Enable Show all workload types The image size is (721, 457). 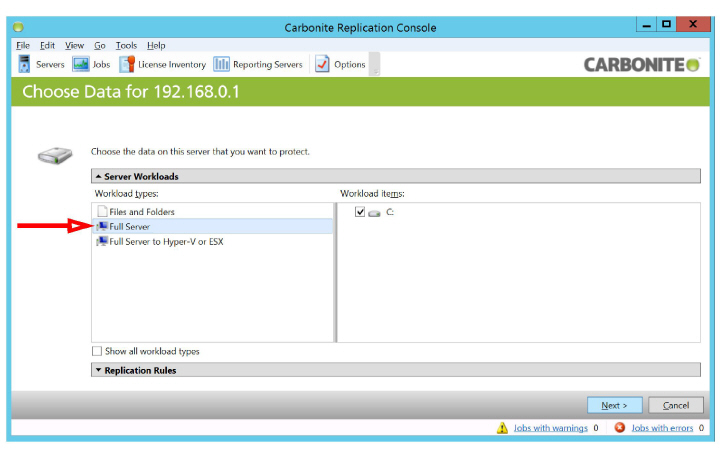click(x=97, y=351)
